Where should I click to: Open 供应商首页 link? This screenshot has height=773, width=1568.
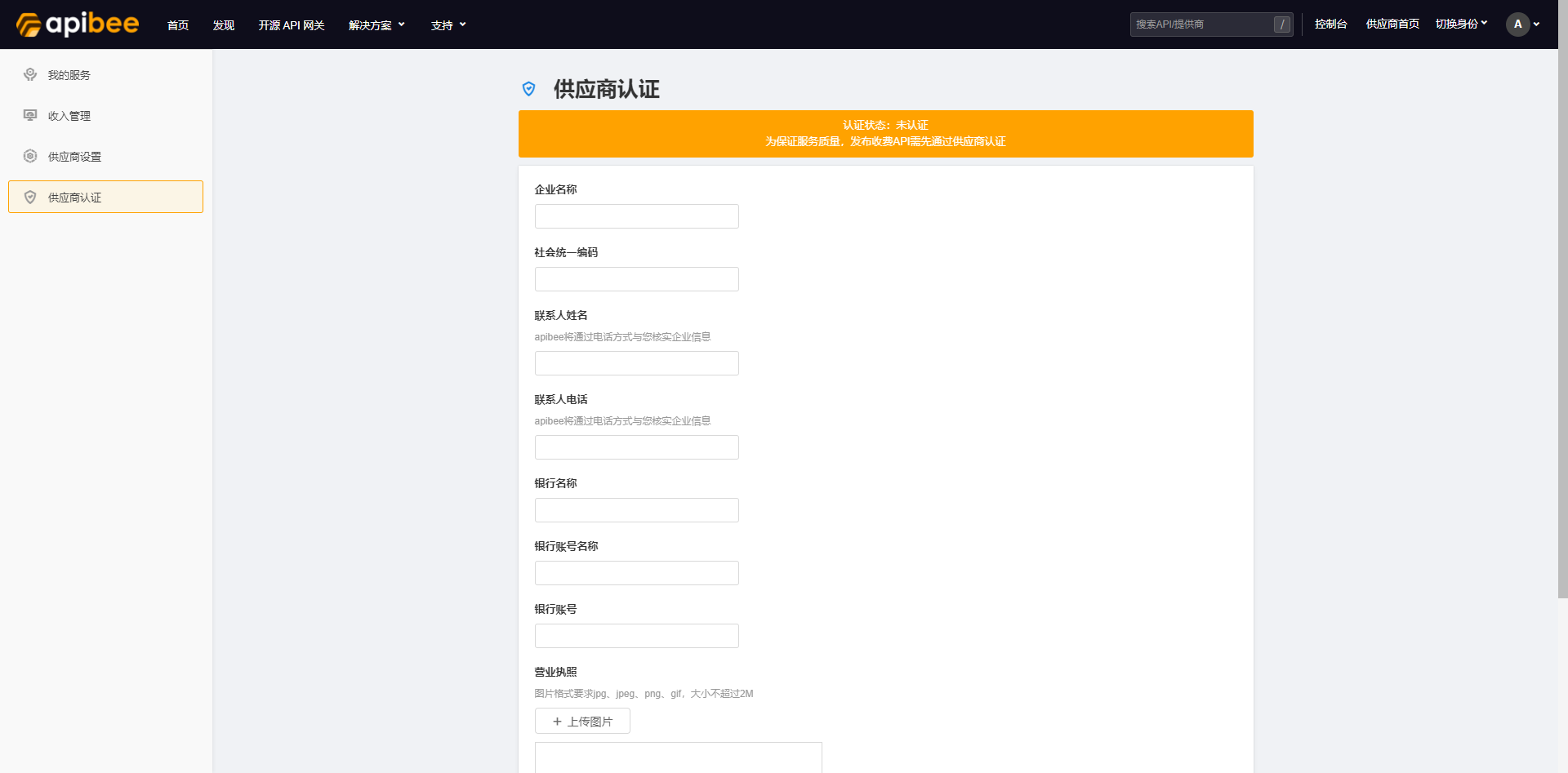[1392, 24]
